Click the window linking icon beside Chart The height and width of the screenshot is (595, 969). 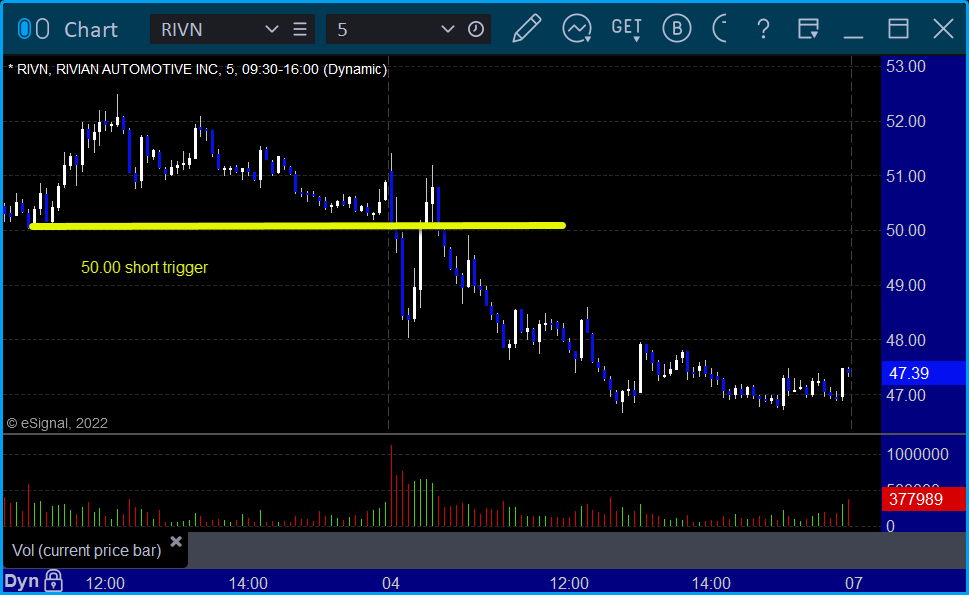point(33,29)
